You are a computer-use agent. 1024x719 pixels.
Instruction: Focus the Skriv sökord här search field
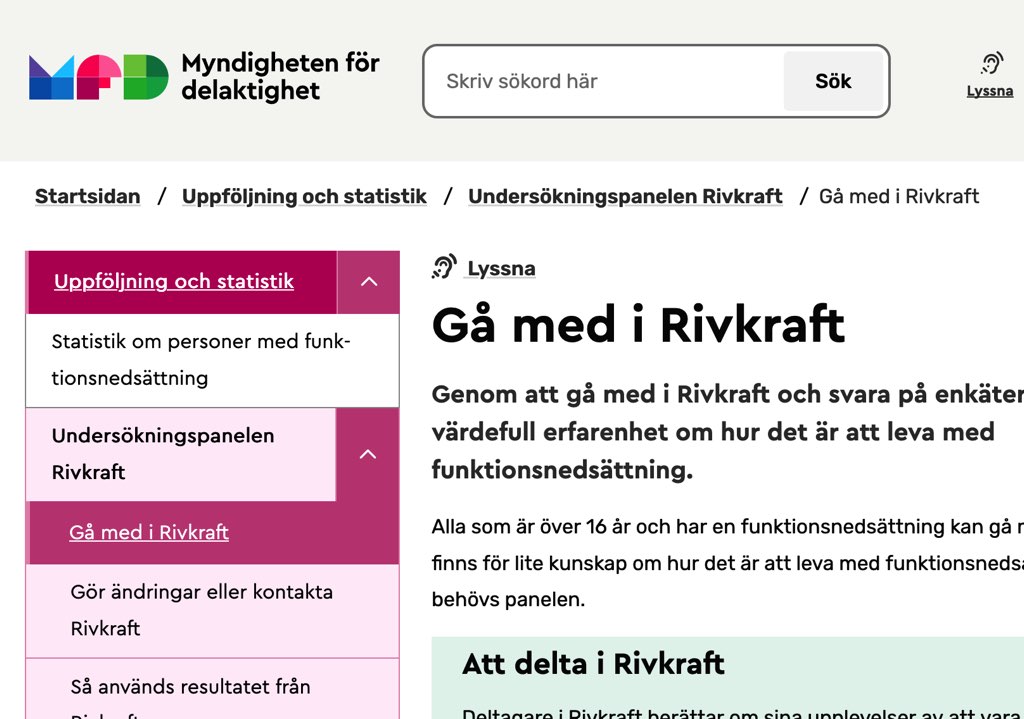pos(603,81)
